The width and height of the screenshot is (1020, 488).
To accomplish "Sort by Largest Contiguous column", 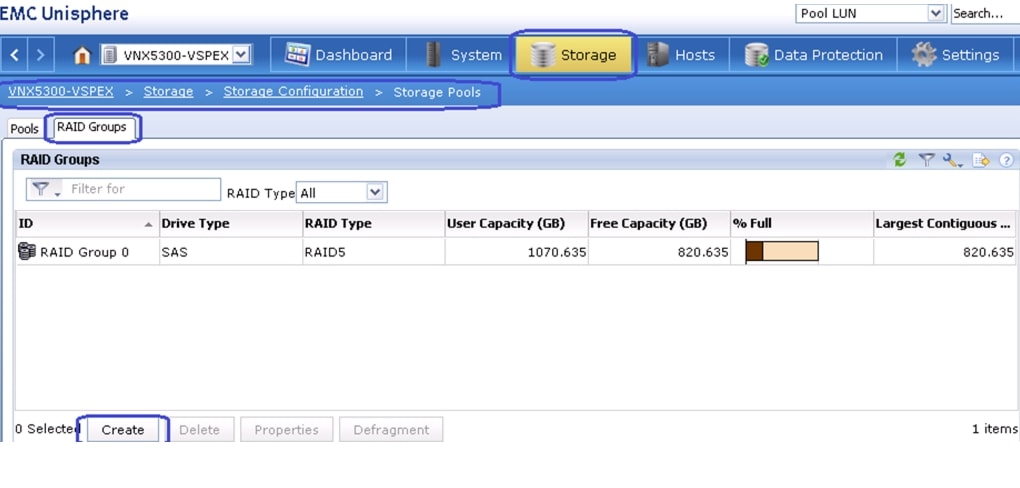I will click(x=945, y=224).
